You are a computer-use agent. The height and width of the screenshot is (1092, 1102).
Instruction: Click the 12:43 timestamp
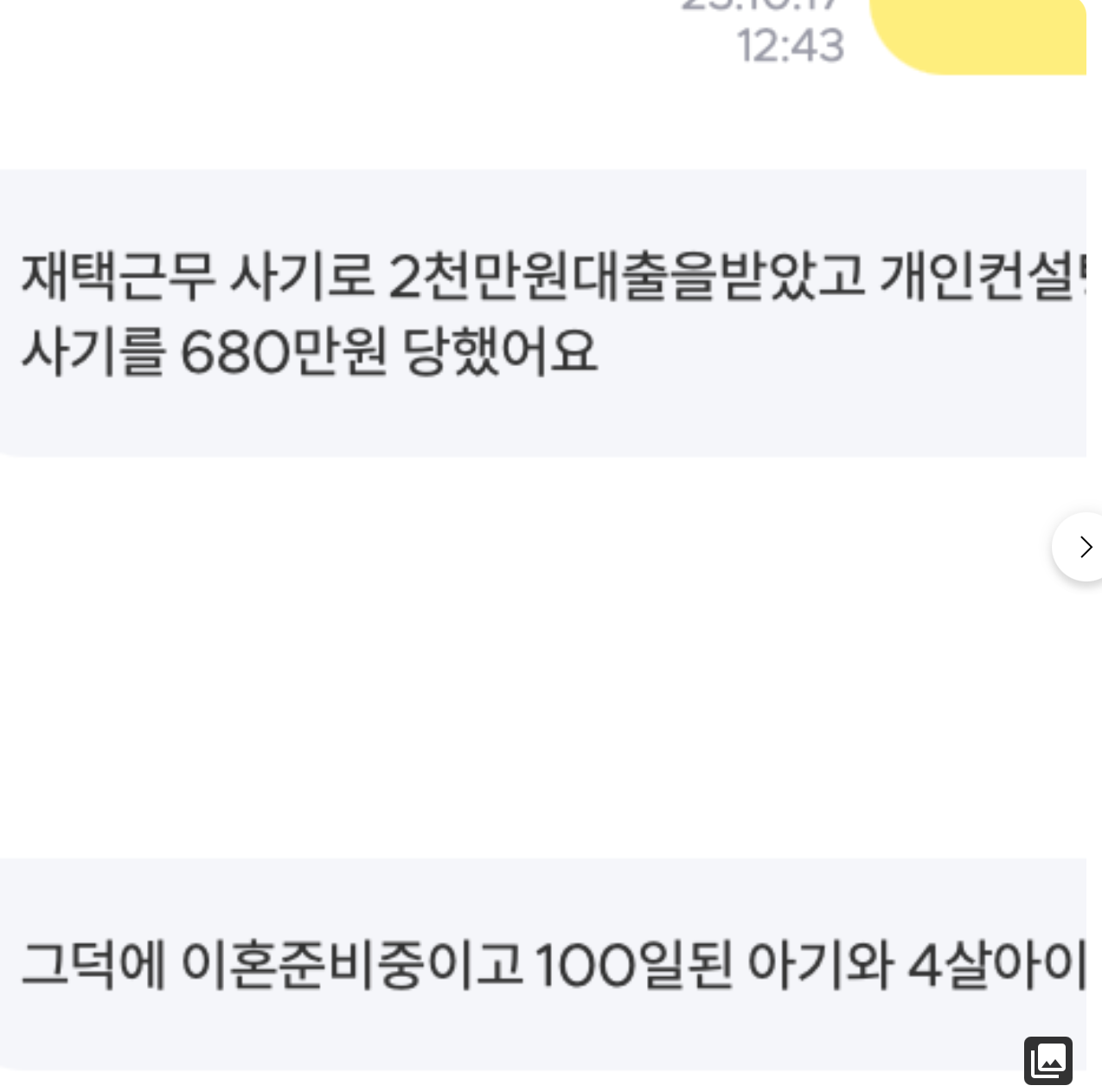pos(791,45)
